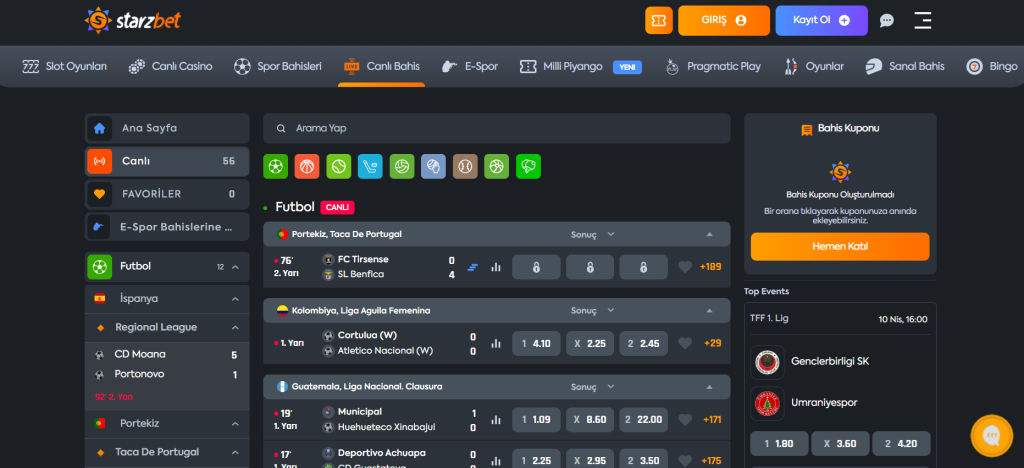Select the volleyball sport filter icon
1024x468 pixels.
(x=402, y=166)
